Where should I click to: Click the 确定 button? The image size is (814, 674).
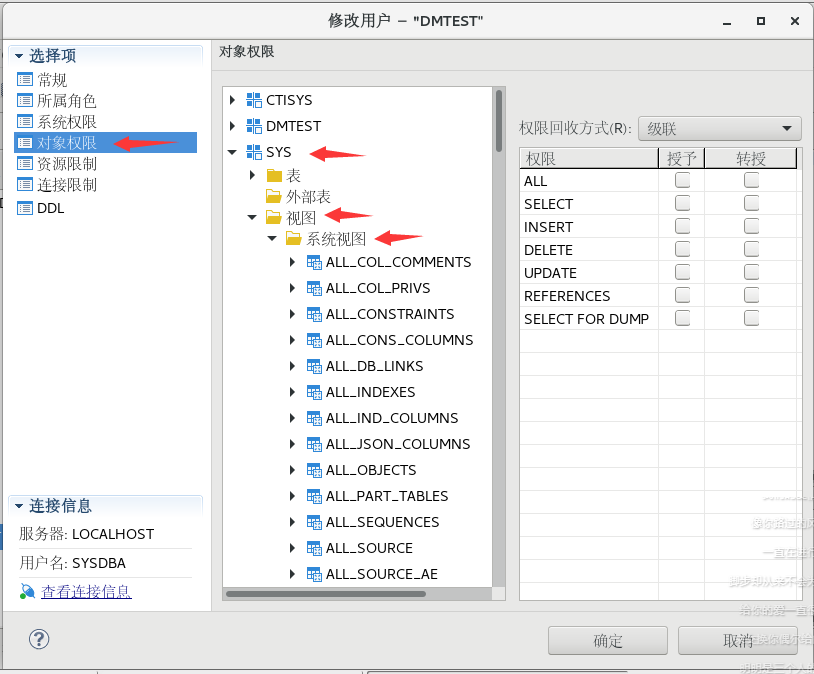point(607,641)
